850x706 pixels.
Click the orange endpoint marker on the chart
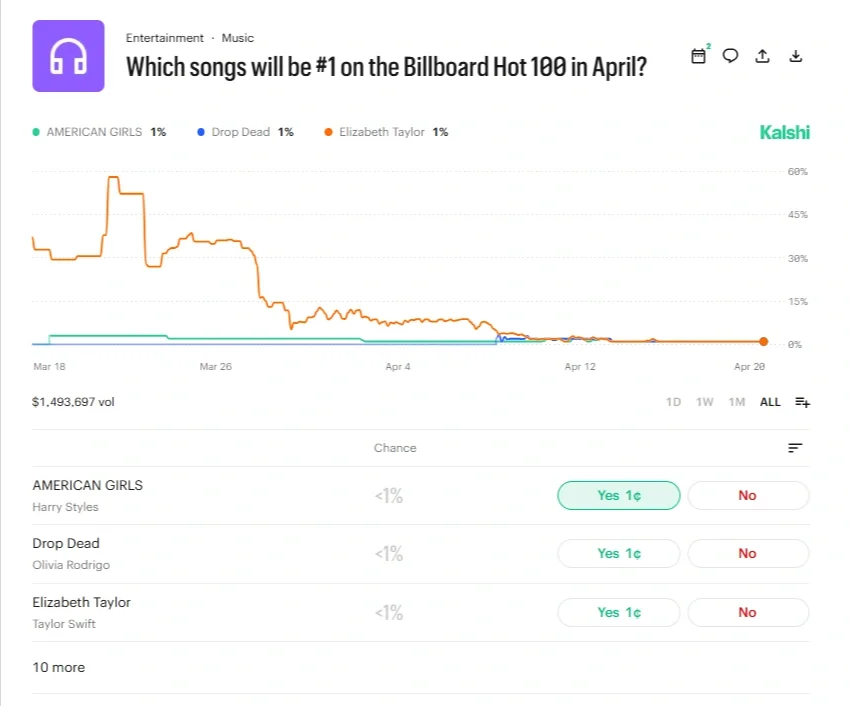click(x=763, y=341)
